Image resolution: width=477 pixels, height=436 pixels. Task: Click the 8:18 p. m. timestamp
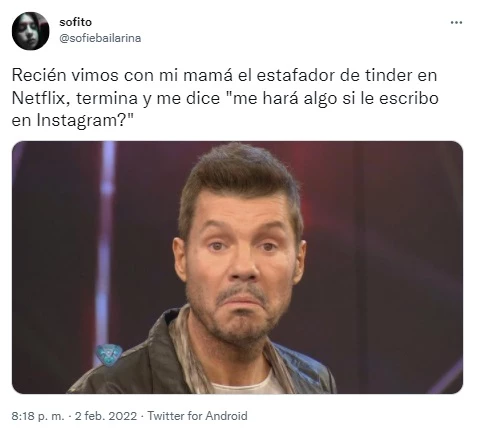[38, 416]
